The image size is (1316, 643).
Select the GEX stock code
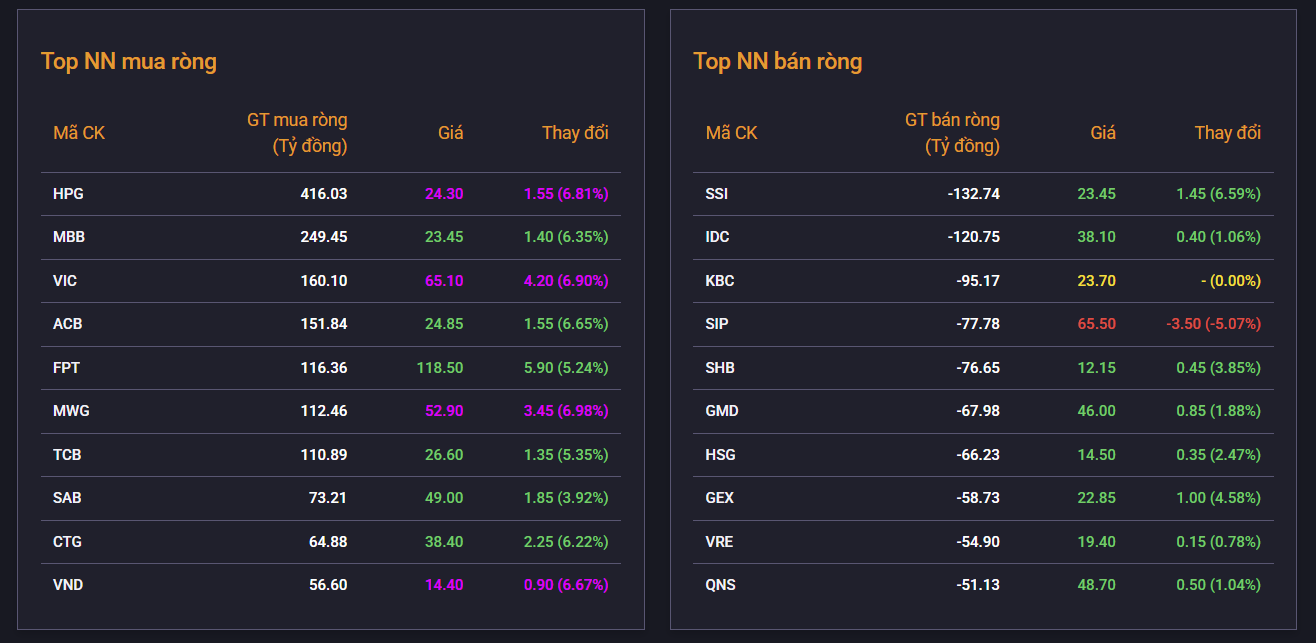coord(720,498)
